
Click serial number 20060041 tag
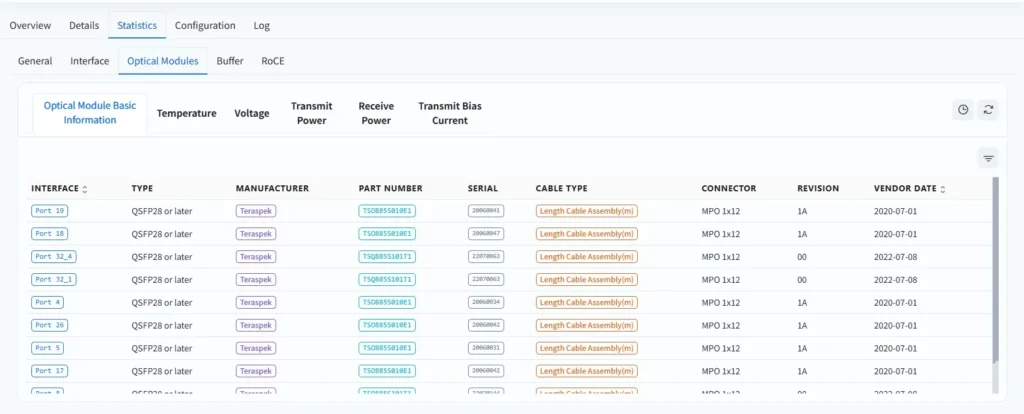point(486,211)
